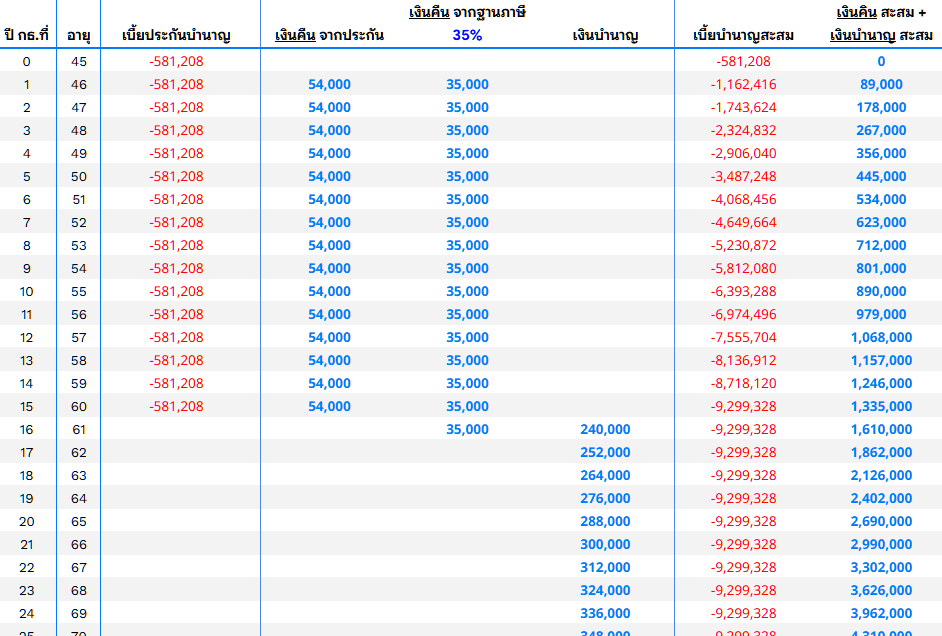Select the เงินบำนาญ column header

tap(605, 35)
